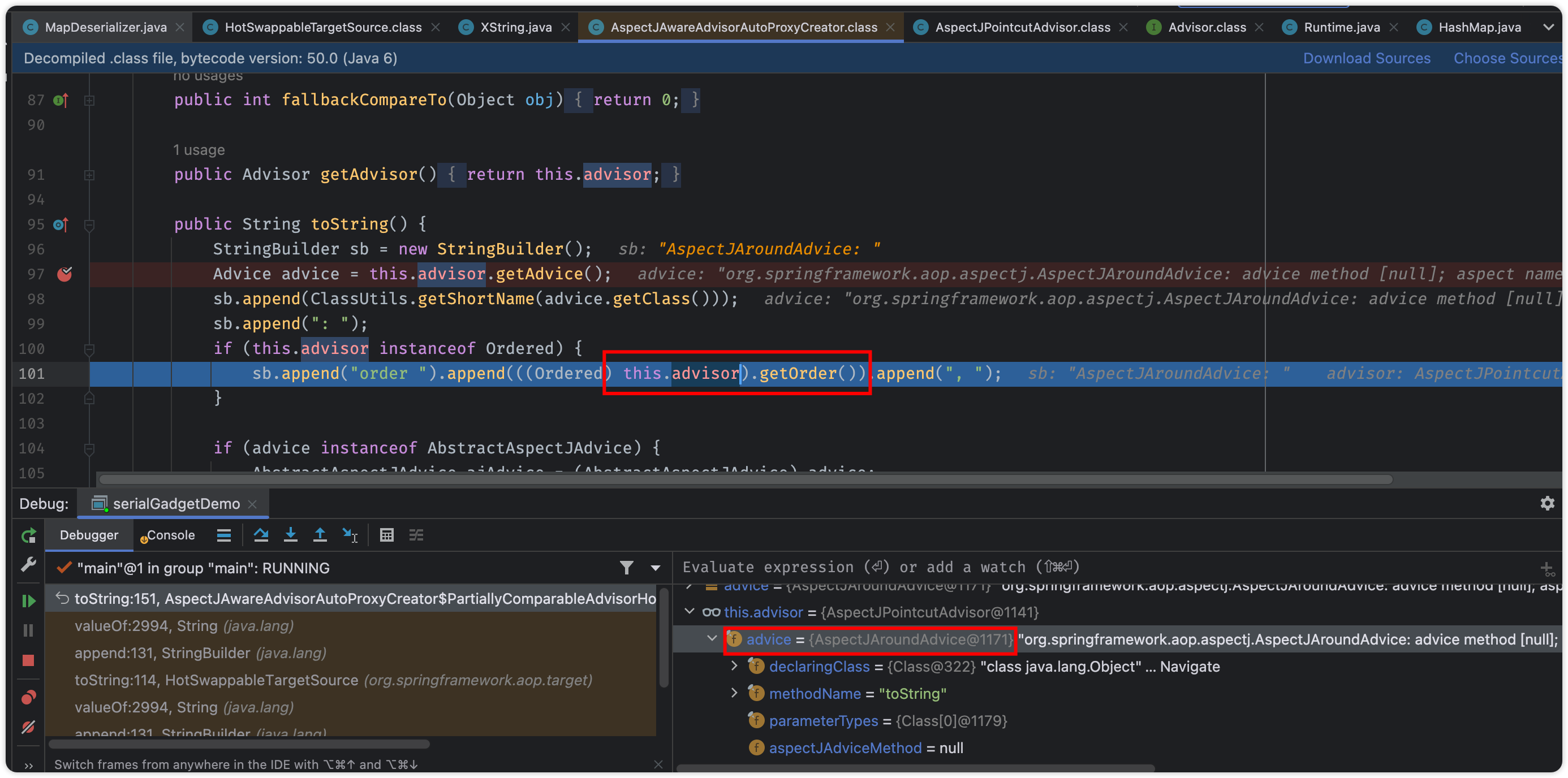
Task: Collapse the this.advisor variable node
Action: click(x=690, y=611)
